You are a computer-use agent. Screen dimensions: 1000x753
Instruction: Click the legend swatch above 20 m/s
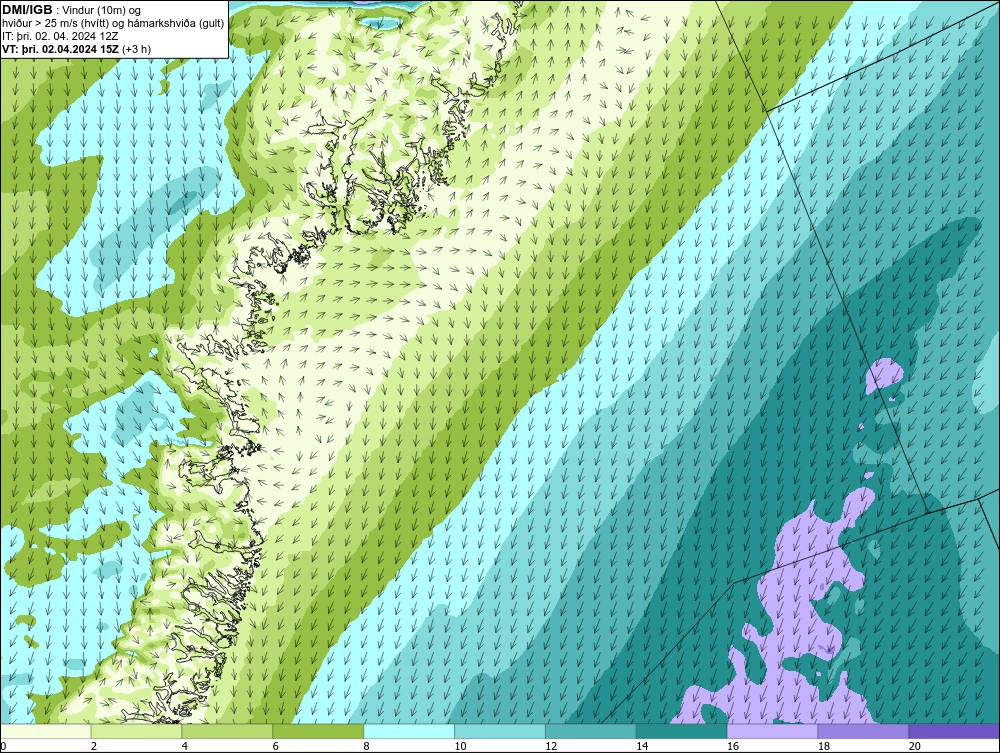tap(954, 731)
